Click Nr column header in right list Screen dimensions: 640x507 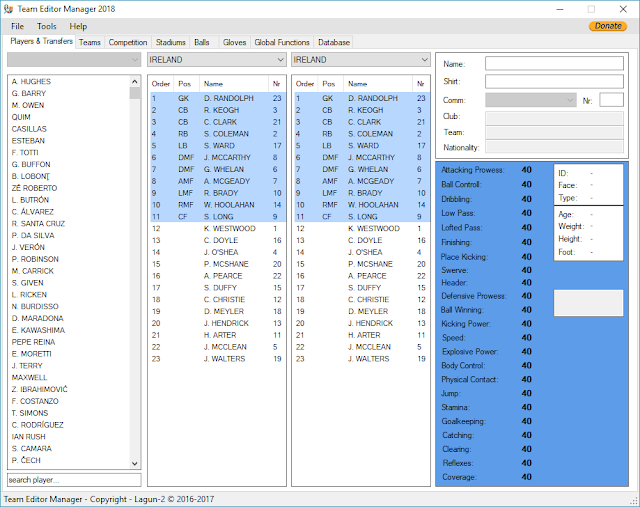420,84
